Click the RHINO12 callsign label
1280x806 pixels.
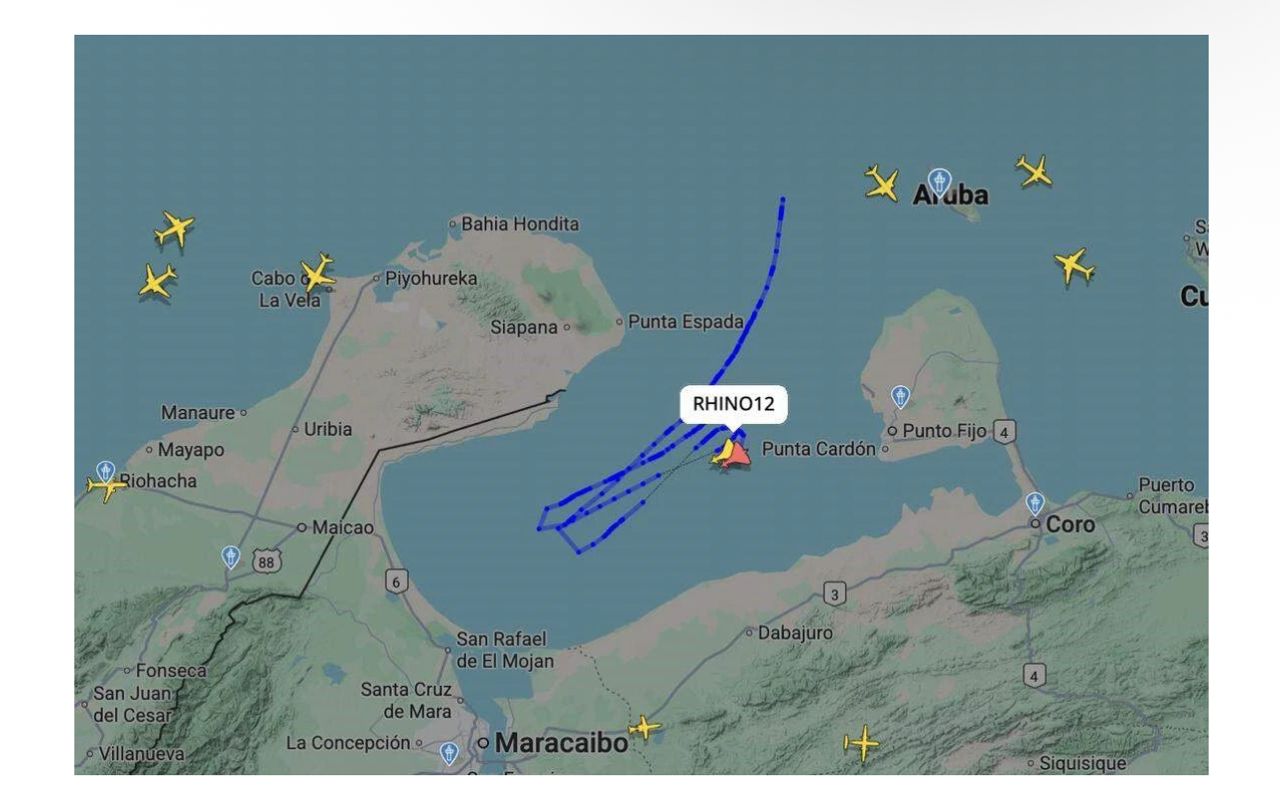tap(733, 405)
